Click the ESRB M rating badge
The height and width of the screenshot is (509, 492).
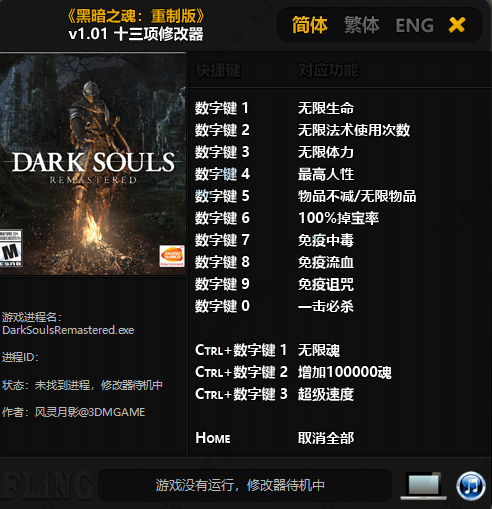[11, 247]
